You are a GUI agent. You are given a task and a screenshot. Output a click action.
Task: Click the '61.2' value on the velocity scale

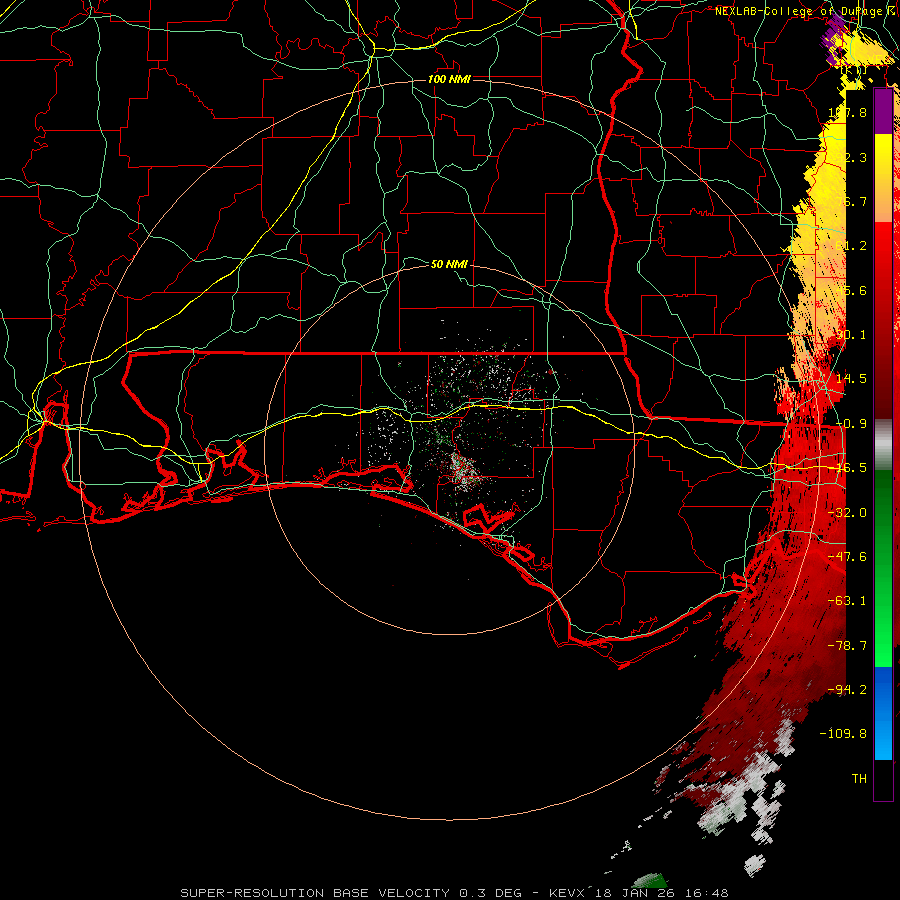click(x=851, y=246)
